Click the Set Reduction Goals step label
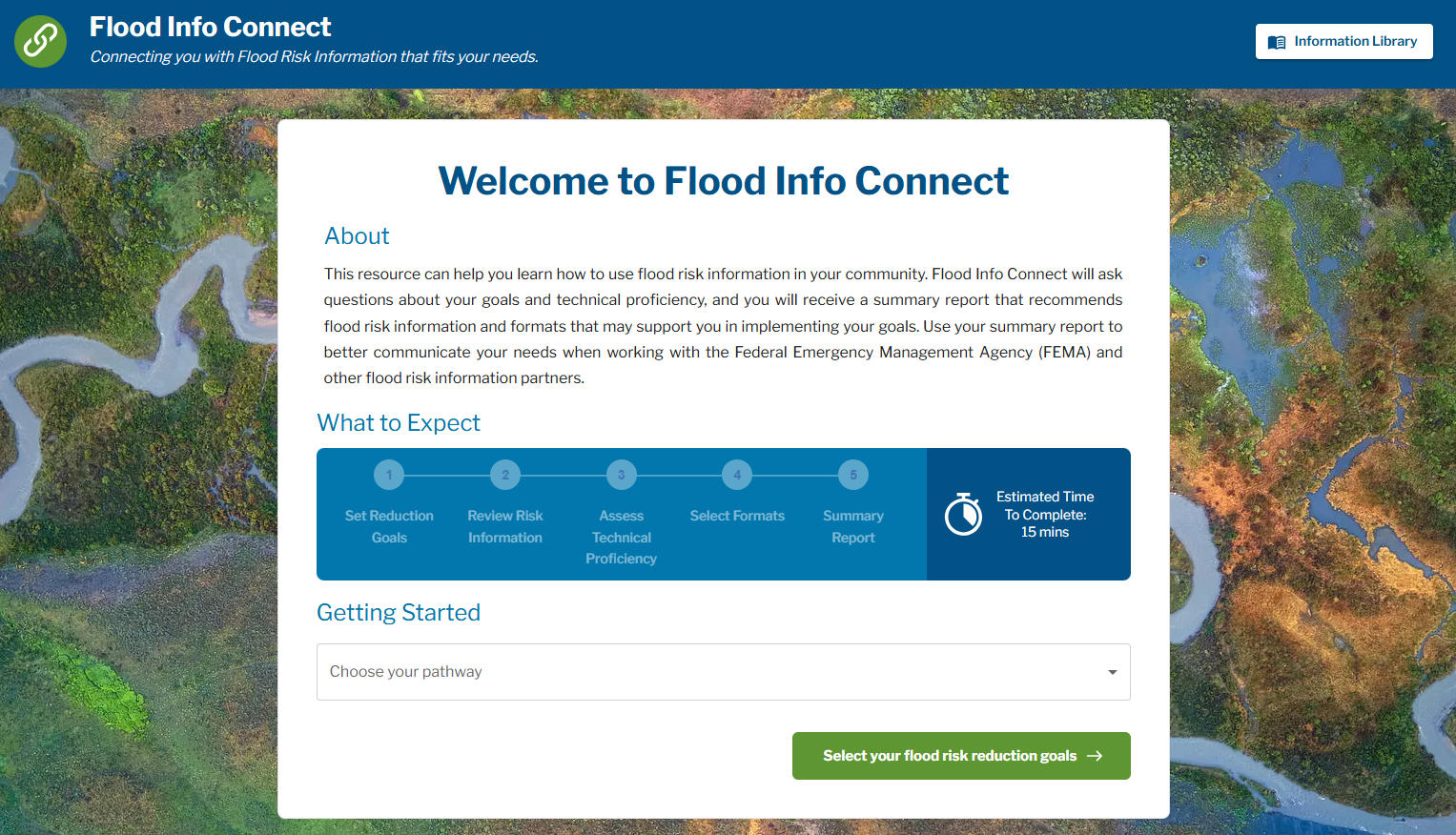The image size is (1456, 835). coord(389,526)
